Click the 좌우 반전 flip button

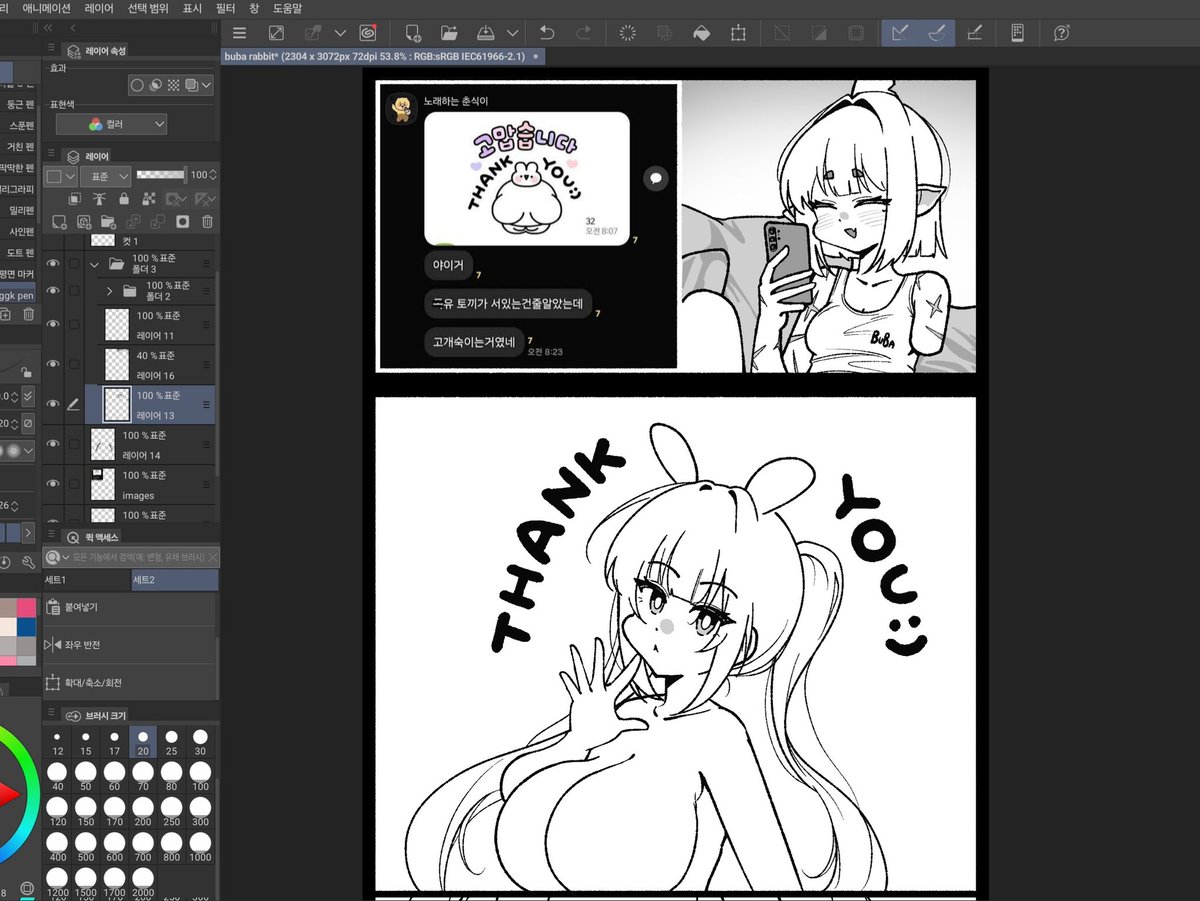click(130, 645)
